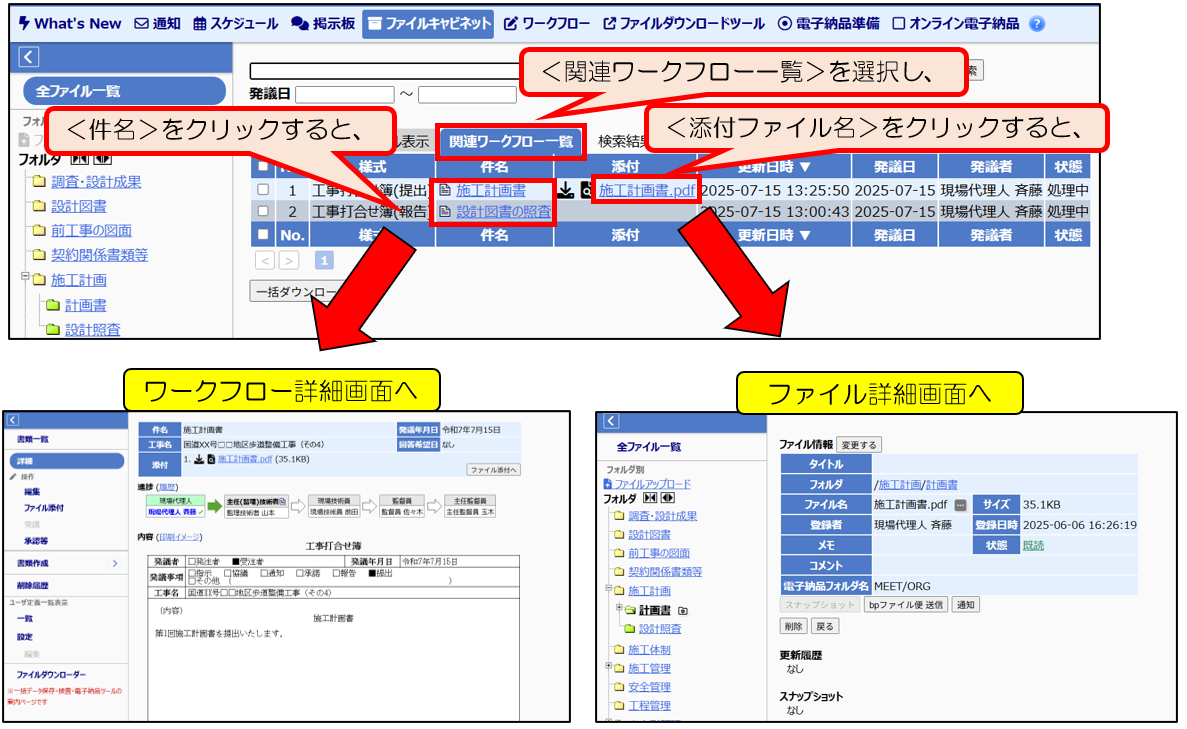Screen dimensions: 1187x729
Task: Expand the 施工管理 folder in the tree
Action: [x=609, y=667]
